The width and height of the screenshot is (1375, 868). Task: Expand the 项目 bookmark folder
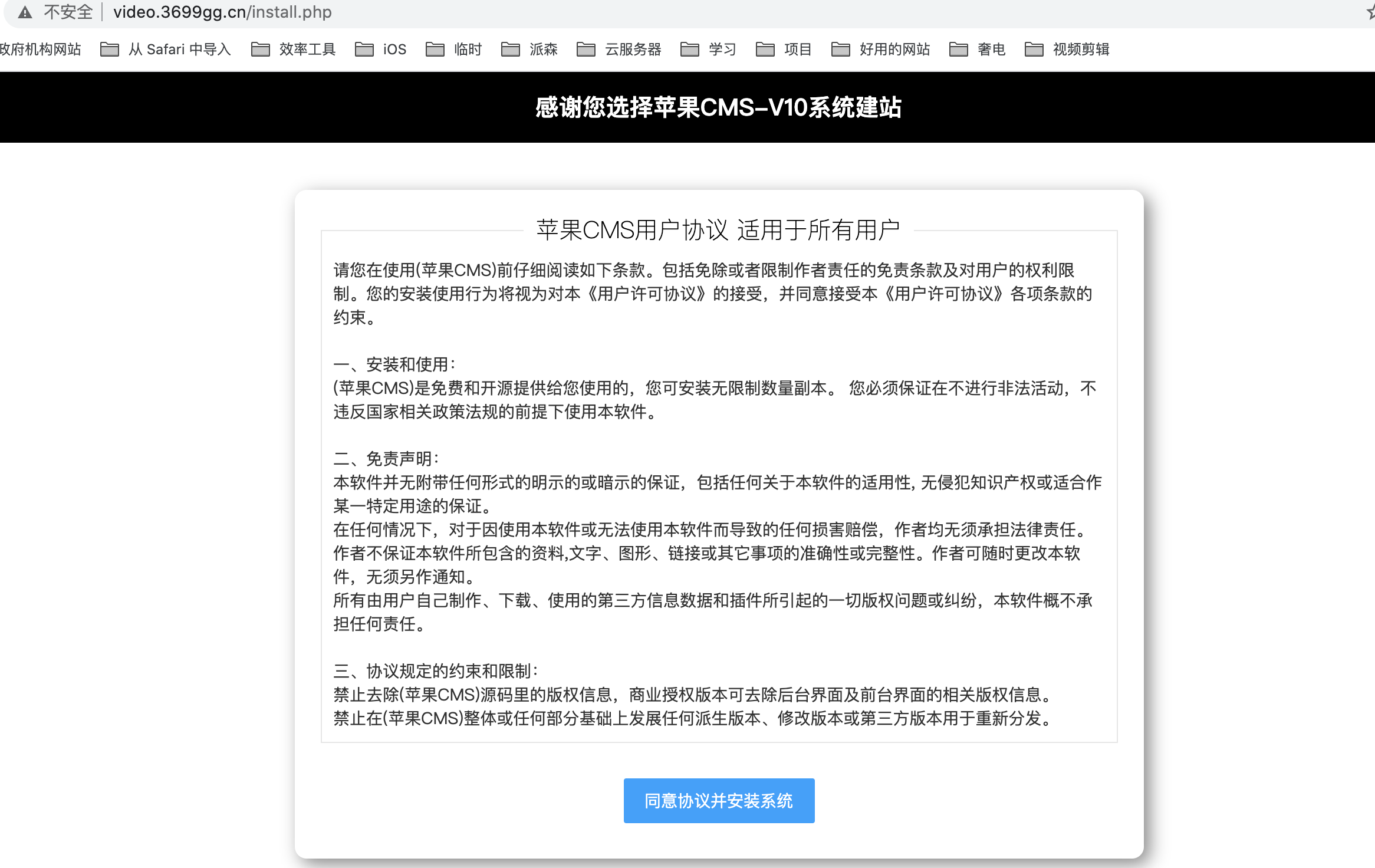click(x=784, y=50)
